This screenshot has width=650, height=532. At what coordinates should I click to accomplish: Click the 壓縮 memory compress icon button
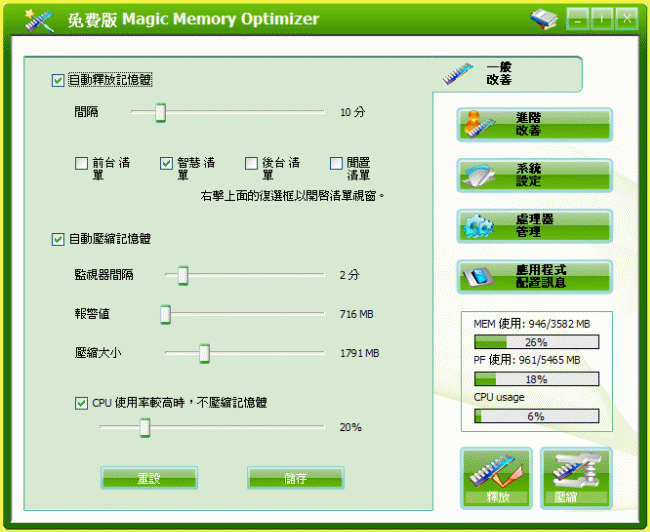[x=575, y=478]
